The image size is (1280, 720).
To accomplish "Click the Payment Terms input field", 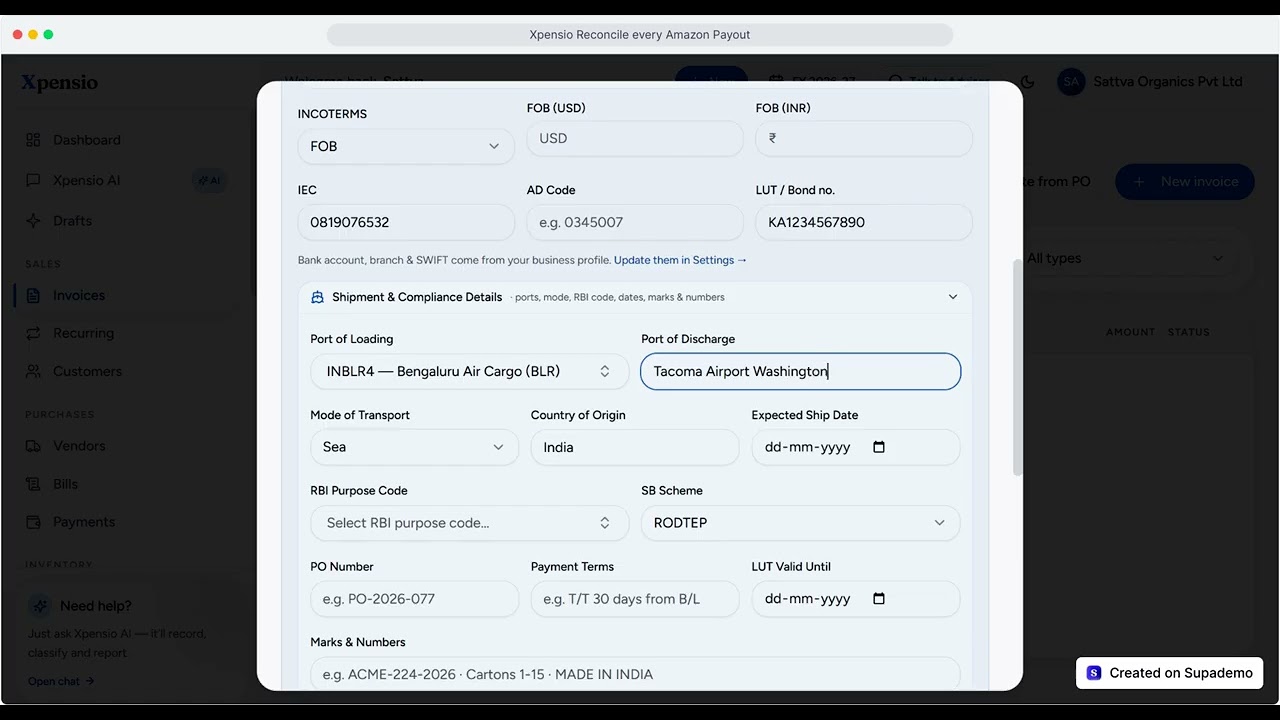I will (635, 599).
